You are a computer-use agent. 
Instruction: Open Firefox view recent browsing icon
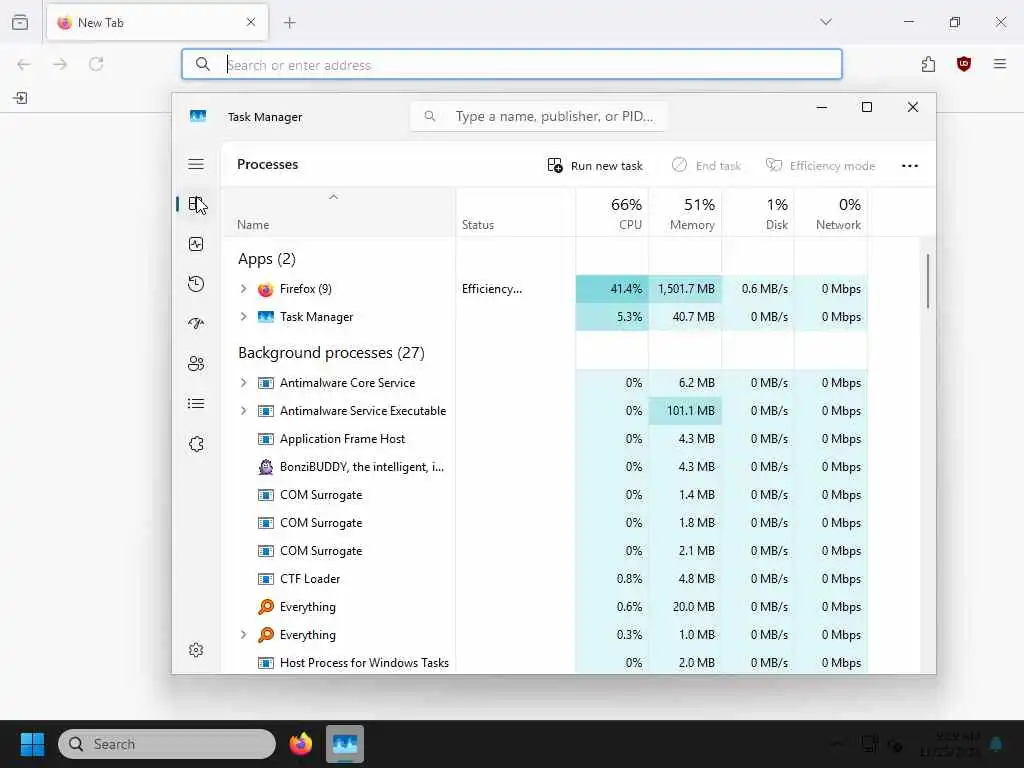(x=20, y=22)
